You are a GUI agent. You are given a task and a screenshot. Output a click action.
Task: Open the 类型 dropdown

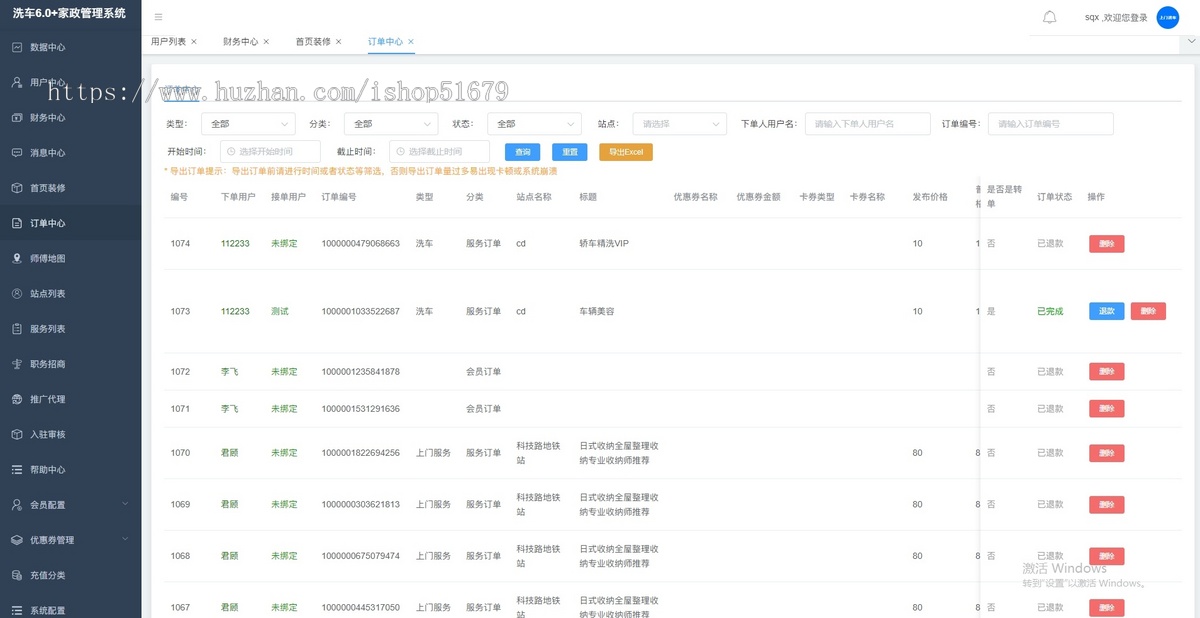(x=248, y=124)
